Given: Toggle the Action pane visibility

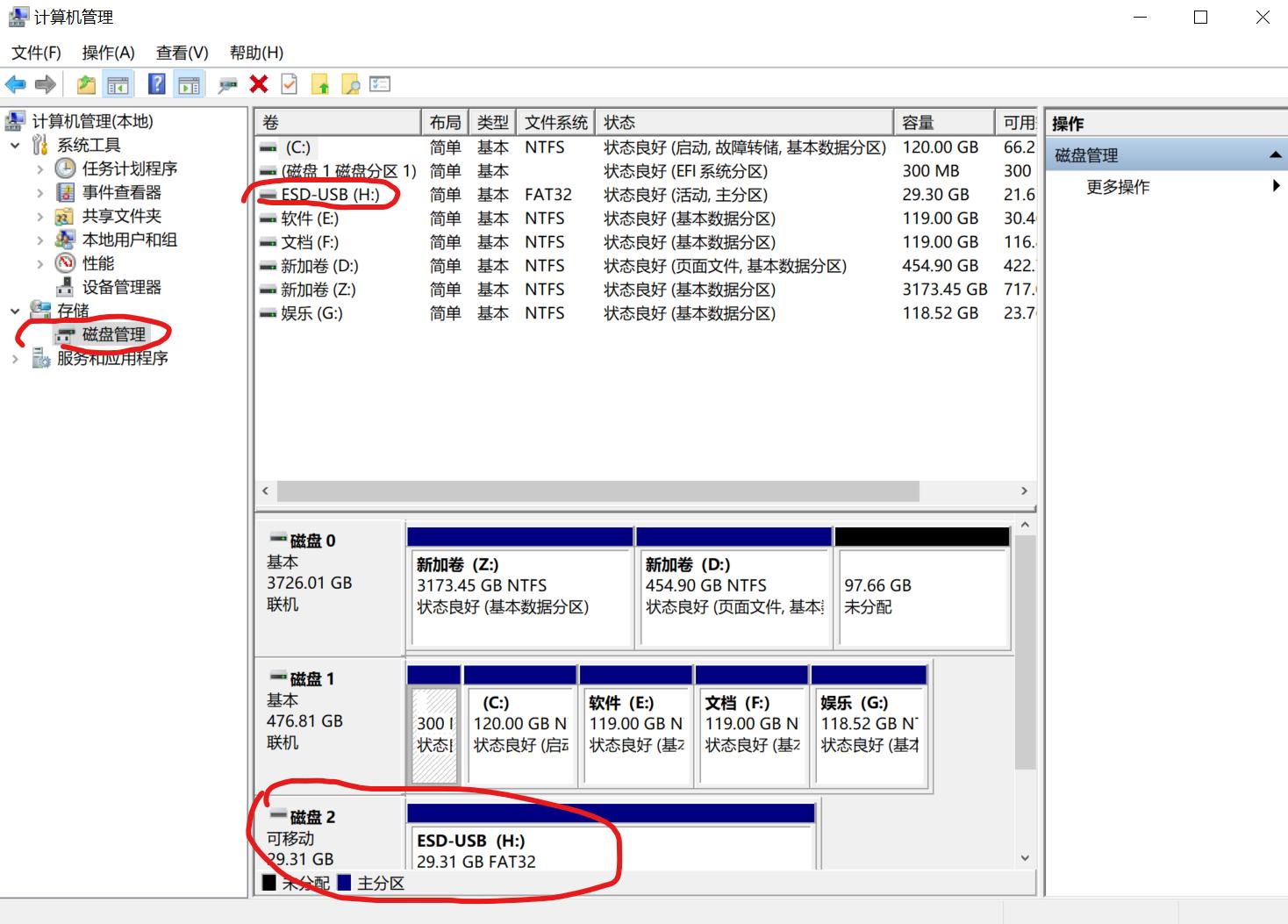Looking at the screenshot, I should [189, 84].
